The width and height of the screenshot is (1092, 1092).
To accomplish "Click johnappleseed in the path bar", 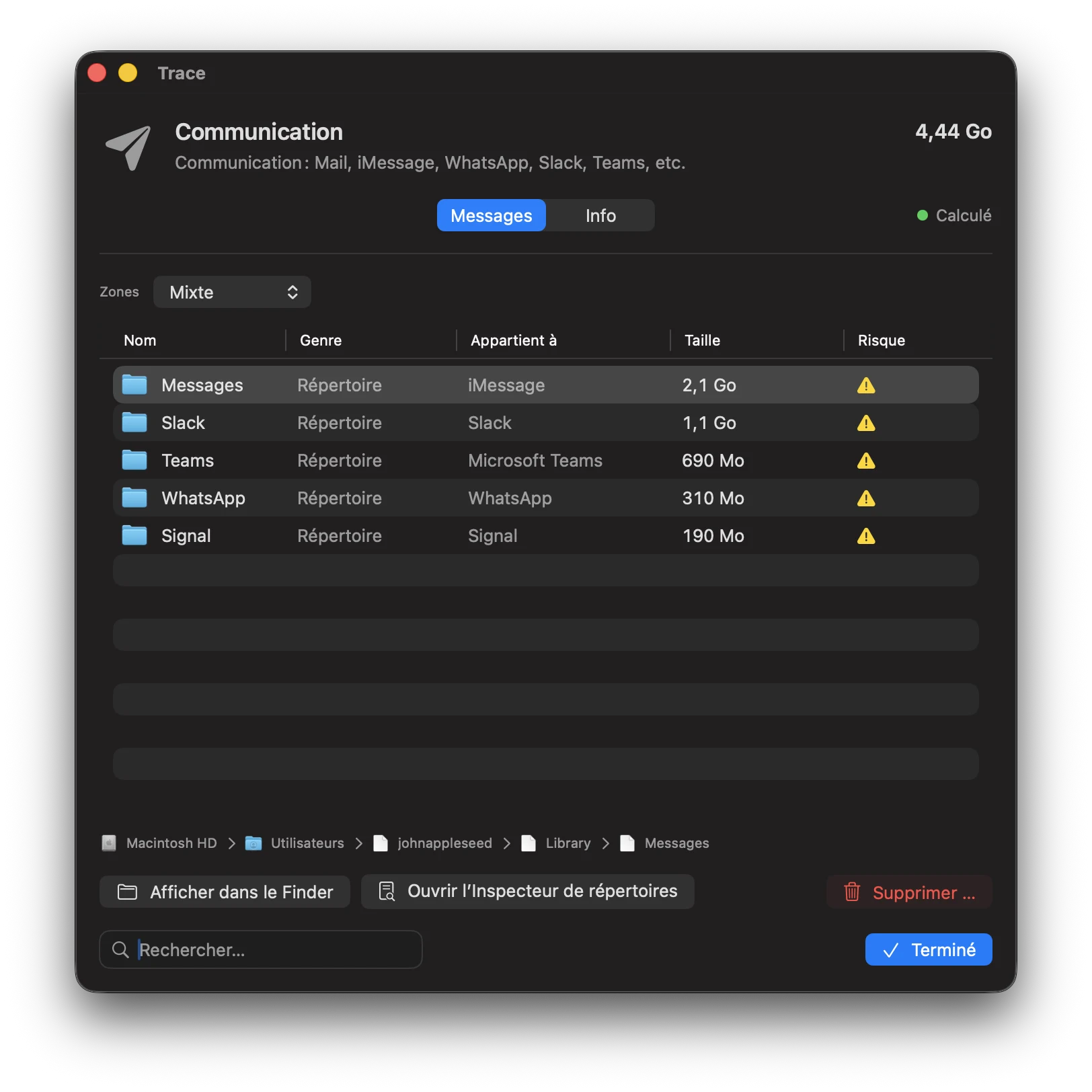I will click(445, 843).
